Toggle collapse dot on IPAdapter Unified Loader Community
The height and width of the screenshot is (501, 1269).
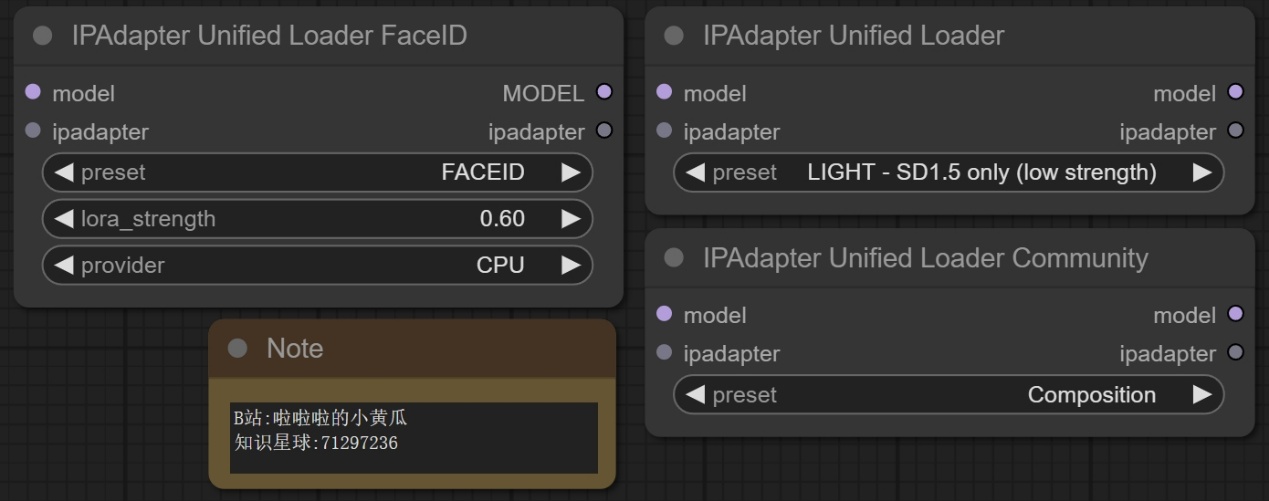pos(674,258)
